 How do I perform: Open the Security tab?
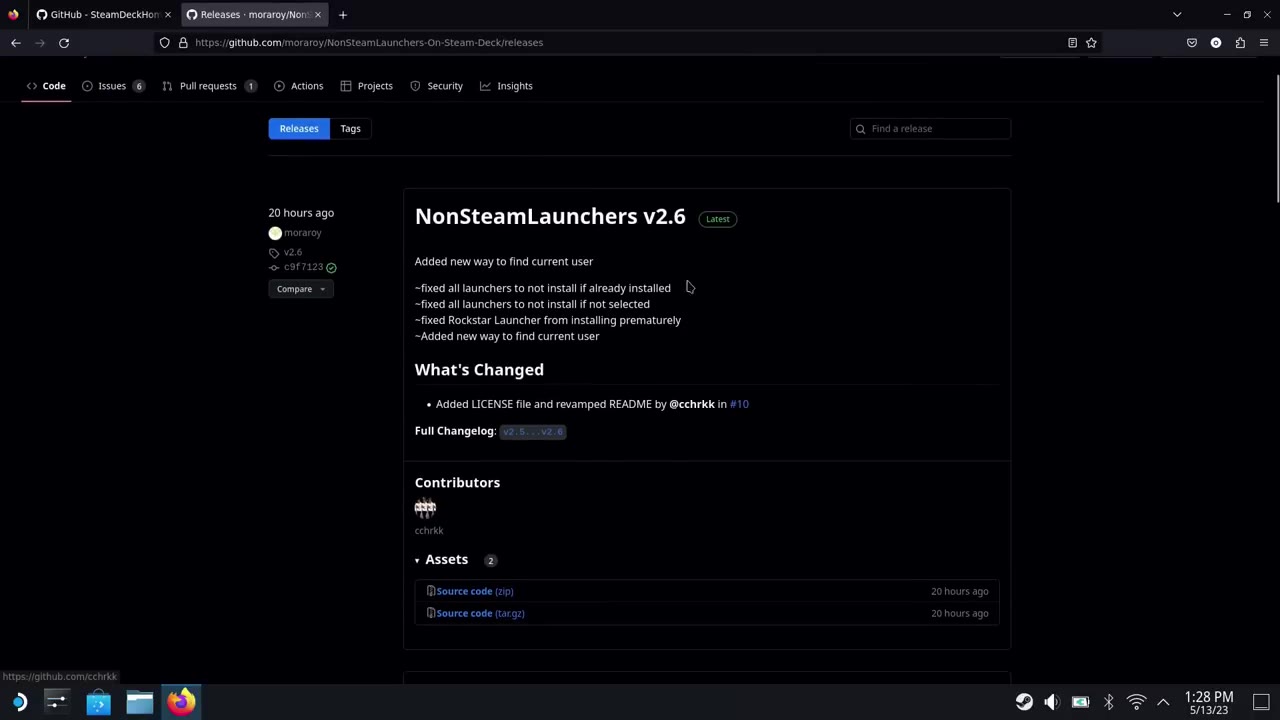click(436, 86)
